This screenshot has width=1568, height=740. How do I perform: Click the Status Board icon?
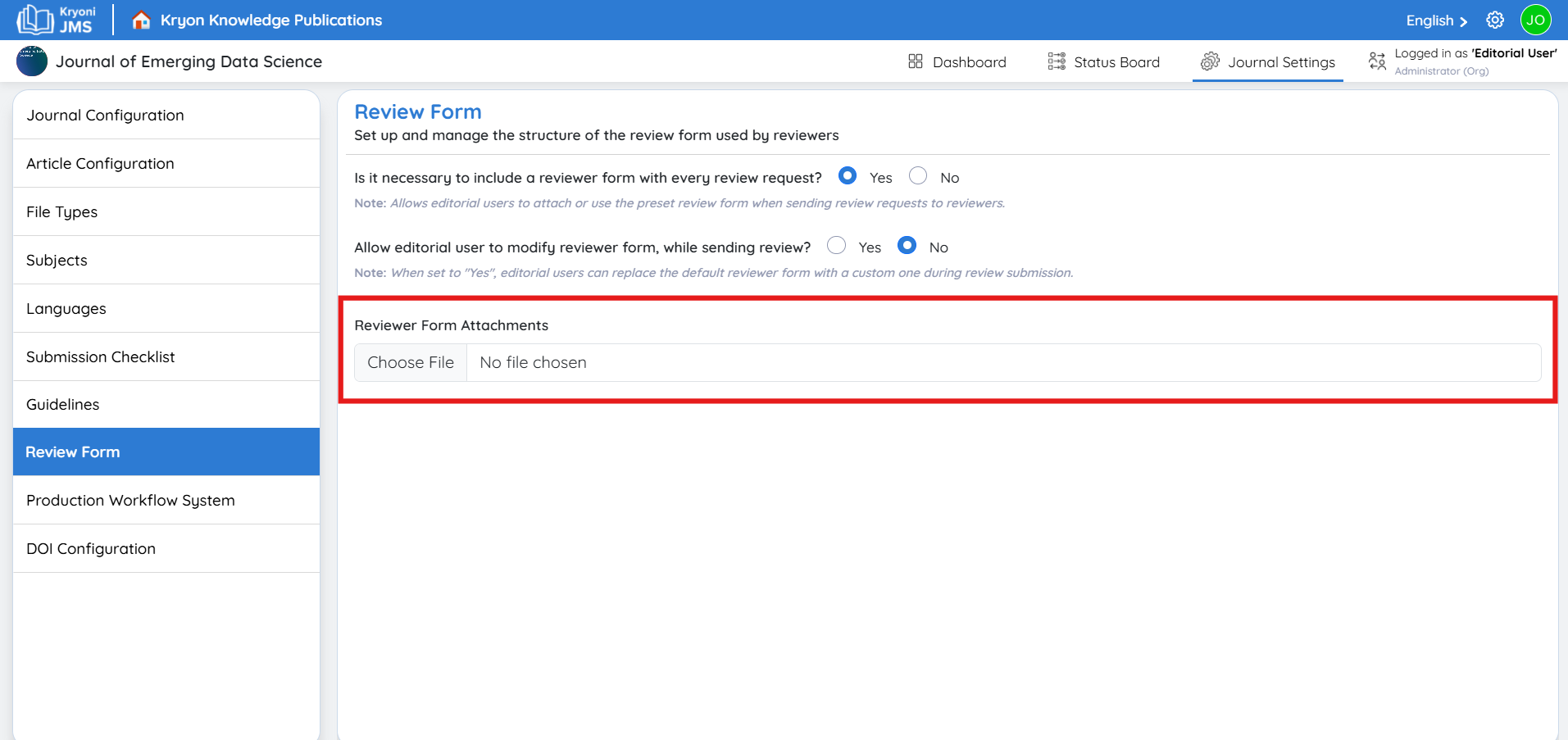pyautogui.click(x=1057, y=61)
